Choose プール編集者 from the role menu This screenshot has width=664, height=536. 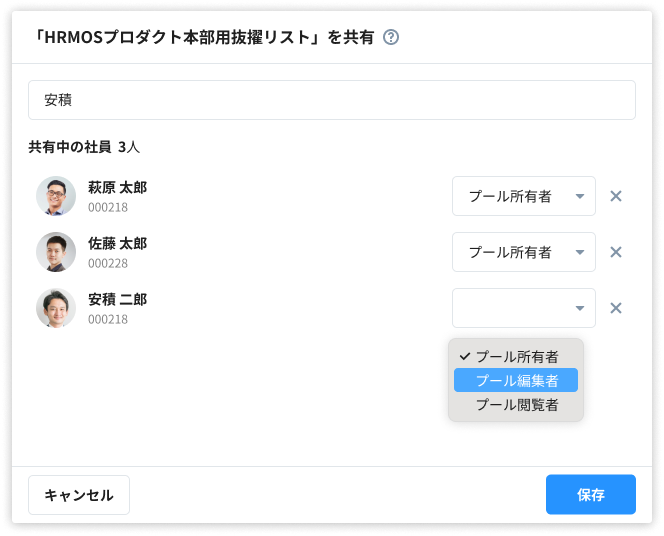(516, 380)
